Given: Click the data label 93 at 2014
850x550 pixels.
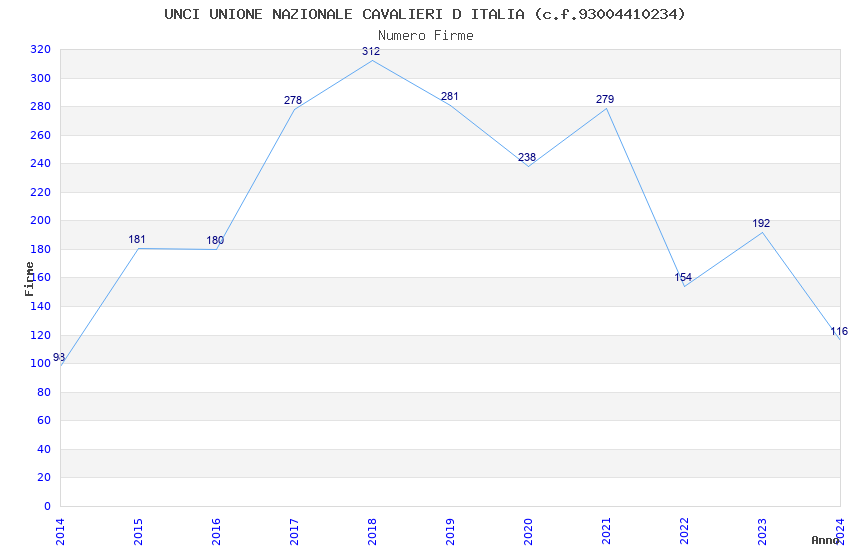Looking at the screenshot, I should 59,358.
